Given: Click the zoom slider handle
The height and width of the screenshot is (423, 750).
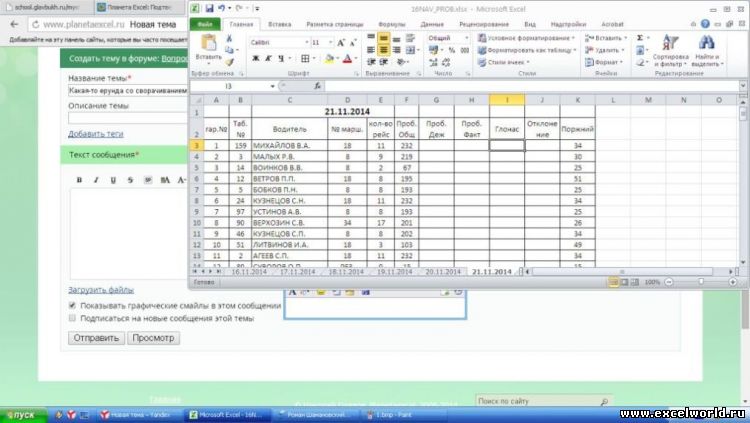Looking at the screenshot, I should pyautogui.click(x=701, y=282).
